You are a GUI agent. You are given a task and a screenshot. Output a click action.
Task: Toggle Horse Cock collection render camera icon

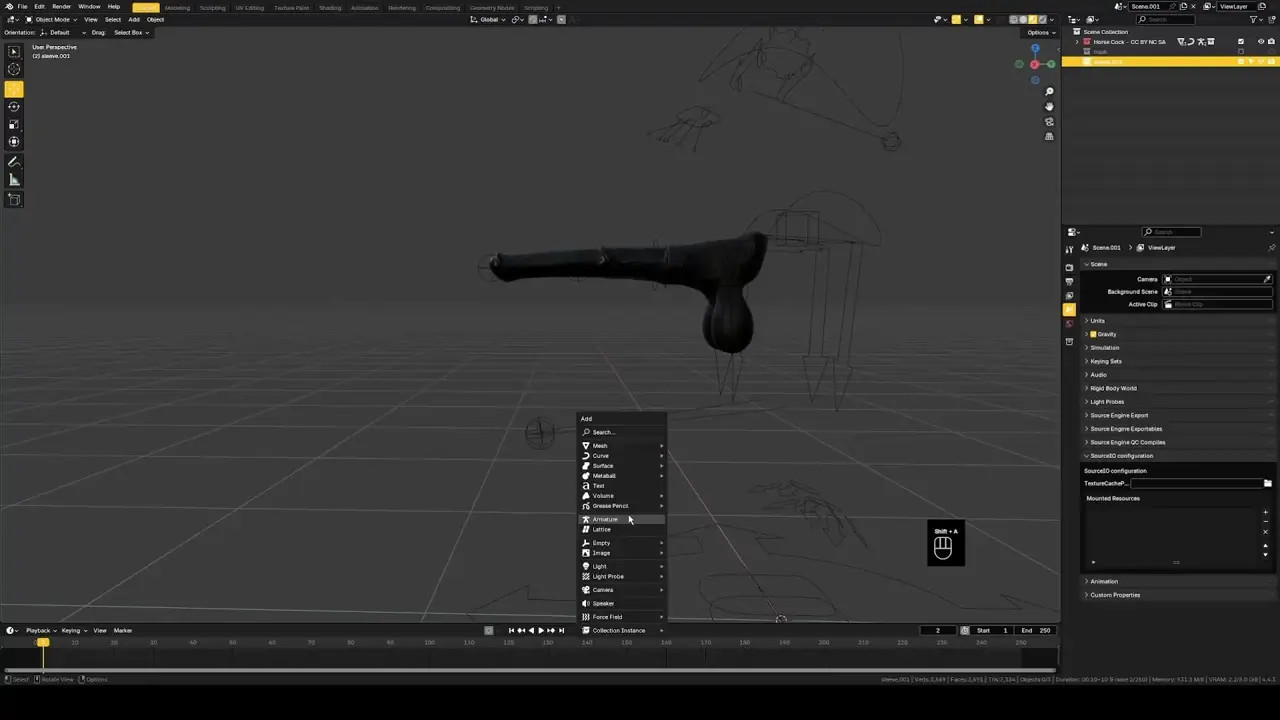(1272, 42)
